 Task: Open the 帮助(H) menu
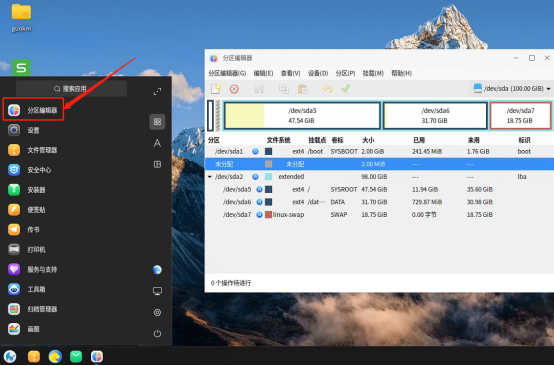(x=401, y=73)
